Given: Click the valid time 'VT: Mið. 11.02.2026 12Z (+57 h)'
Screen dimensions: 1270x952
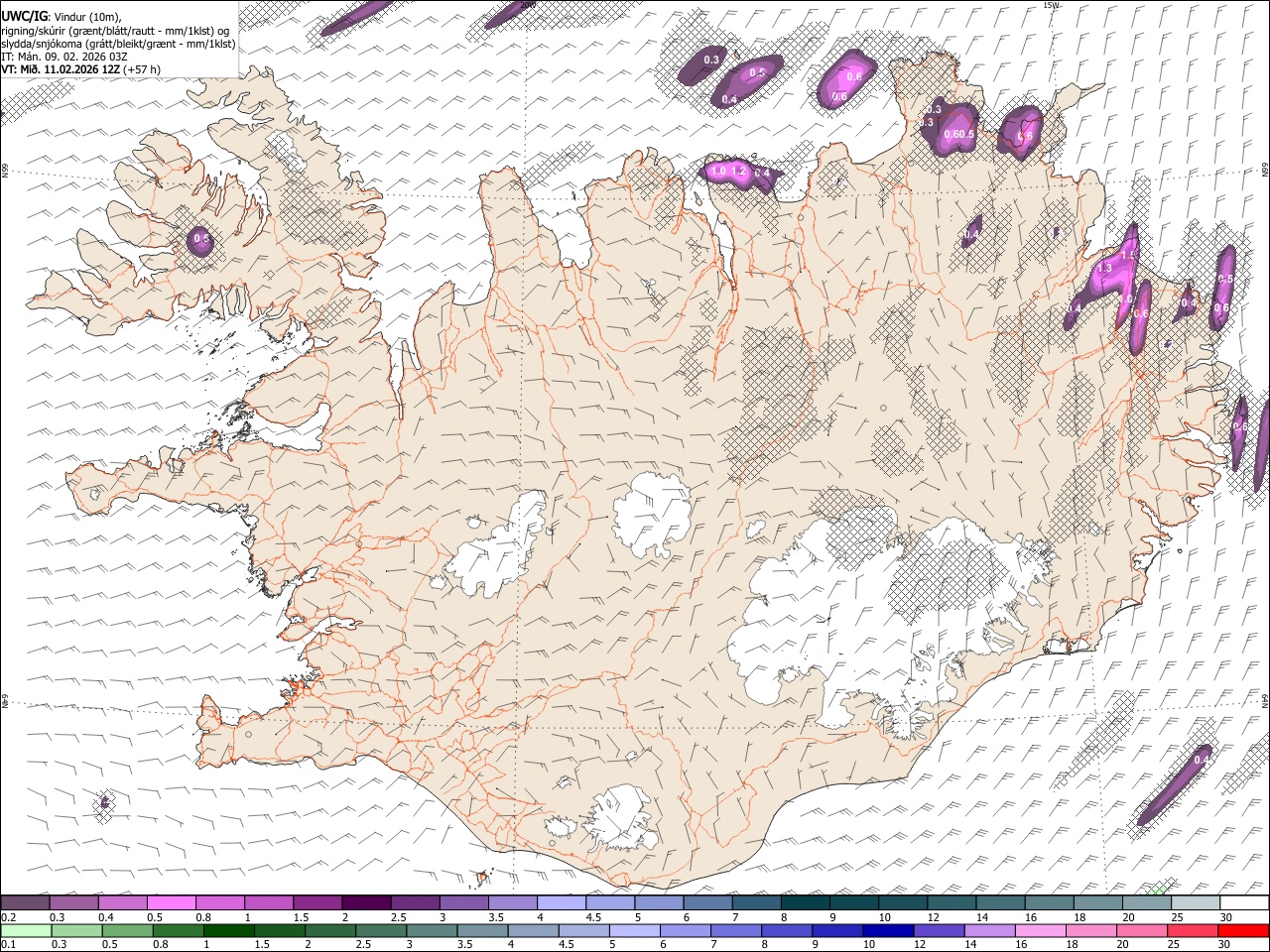Looking at the screenshot, I should click(81, 69).
